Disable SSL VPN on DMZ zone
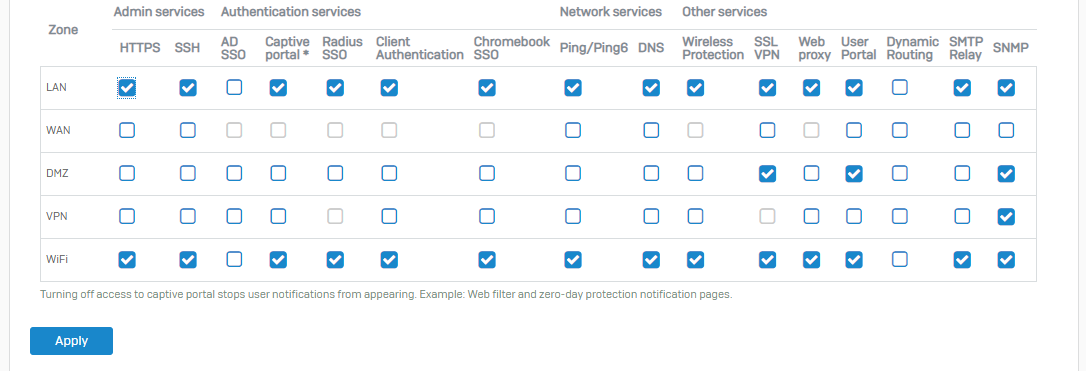1086x371 pixels. 767,174
